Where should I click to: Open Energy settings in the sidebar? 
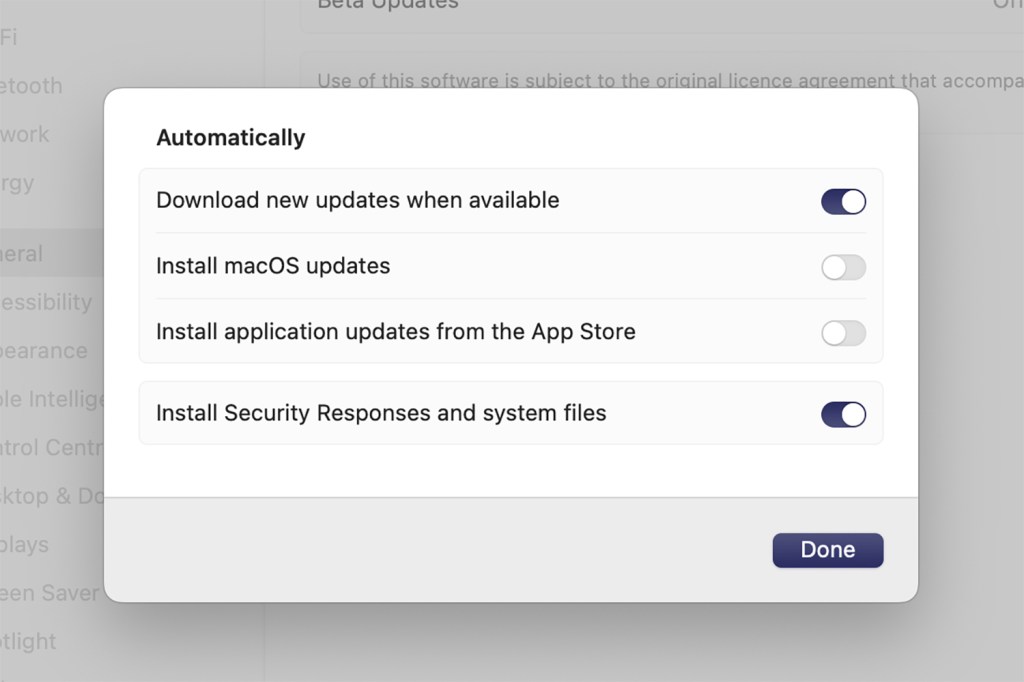(18, 183)
